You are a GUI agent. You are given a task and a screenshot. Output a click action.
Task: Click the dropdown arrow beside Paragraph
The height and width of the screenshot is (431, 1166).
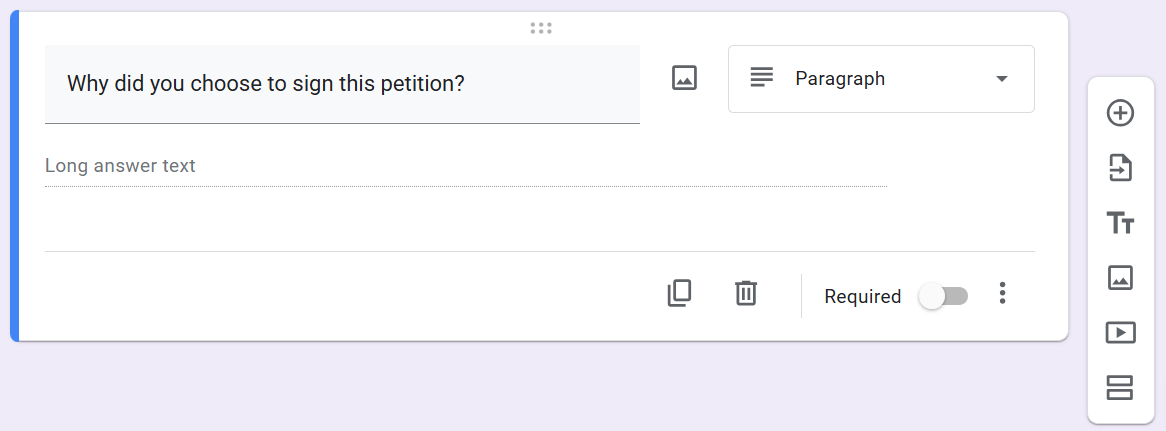[x=1002, y=79]
